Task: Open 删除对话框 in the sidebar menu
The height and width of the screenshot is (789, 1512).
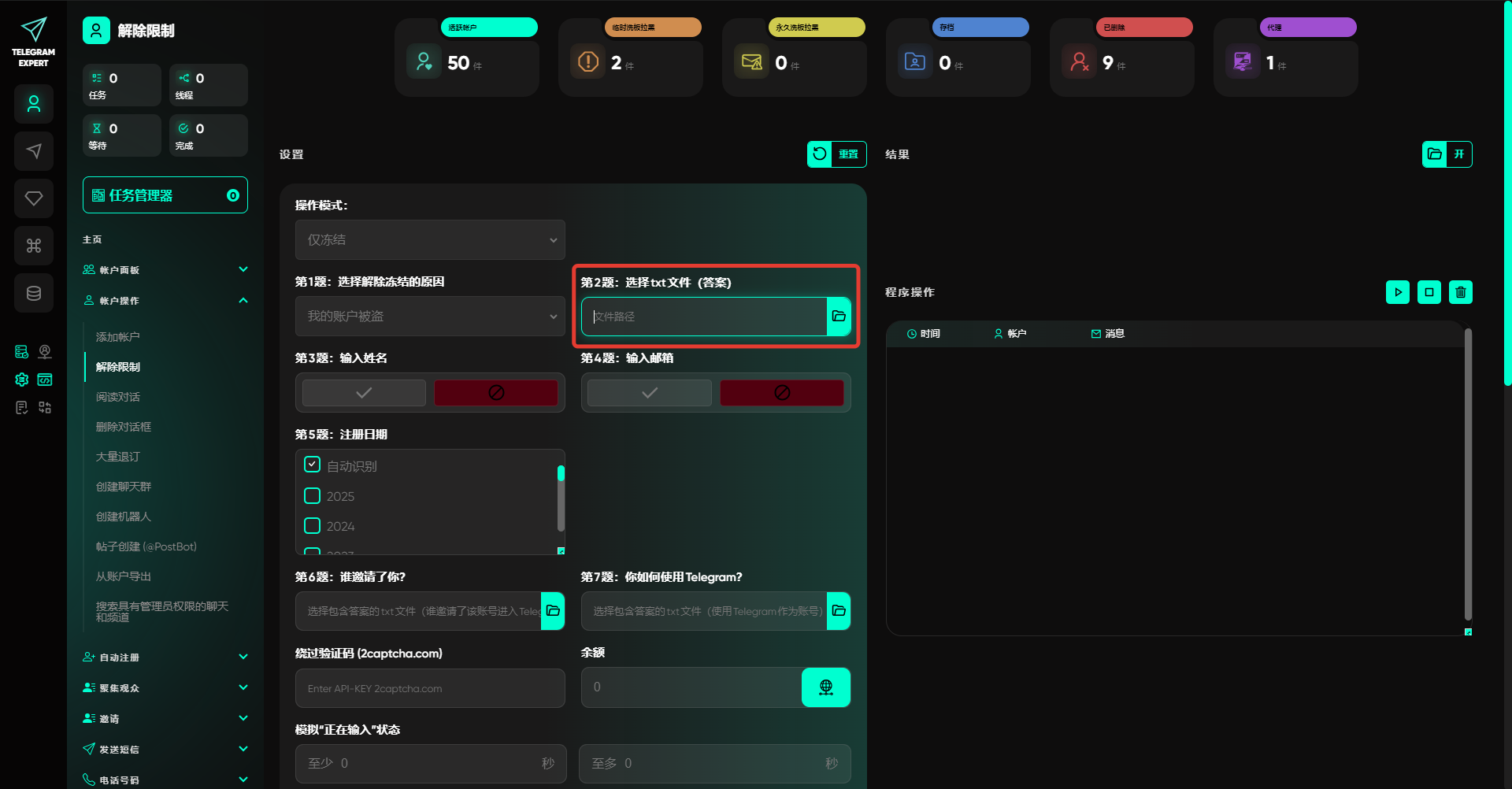Action: pos(124,427)
